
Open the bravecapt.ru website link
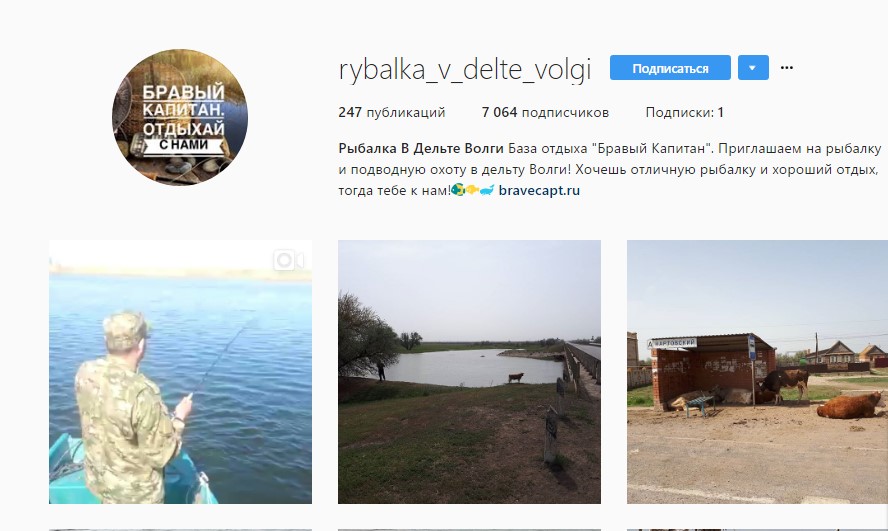point(539,190)
